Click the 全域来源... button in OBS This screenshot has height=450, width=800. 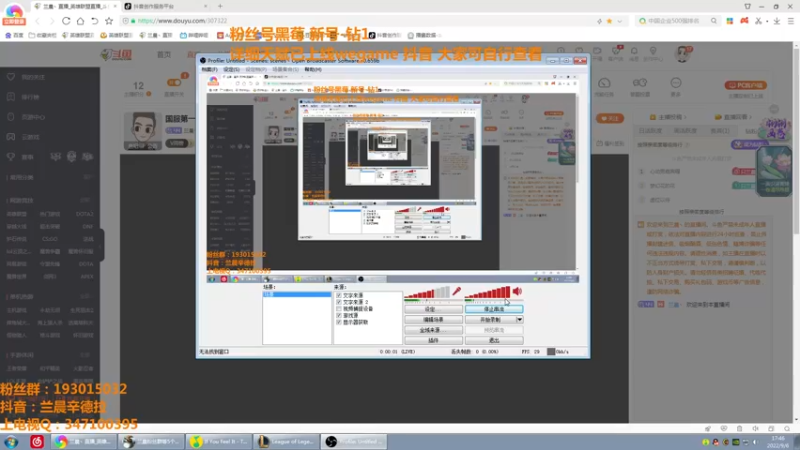pos(433,330)
